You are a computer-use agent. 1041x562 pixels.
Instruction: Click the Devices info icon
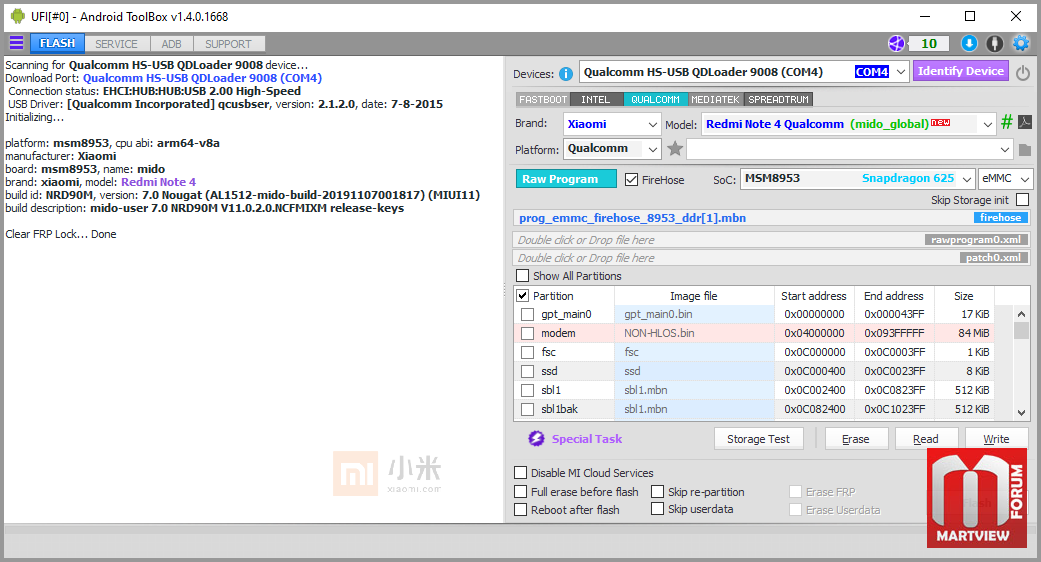pos(566,74)
